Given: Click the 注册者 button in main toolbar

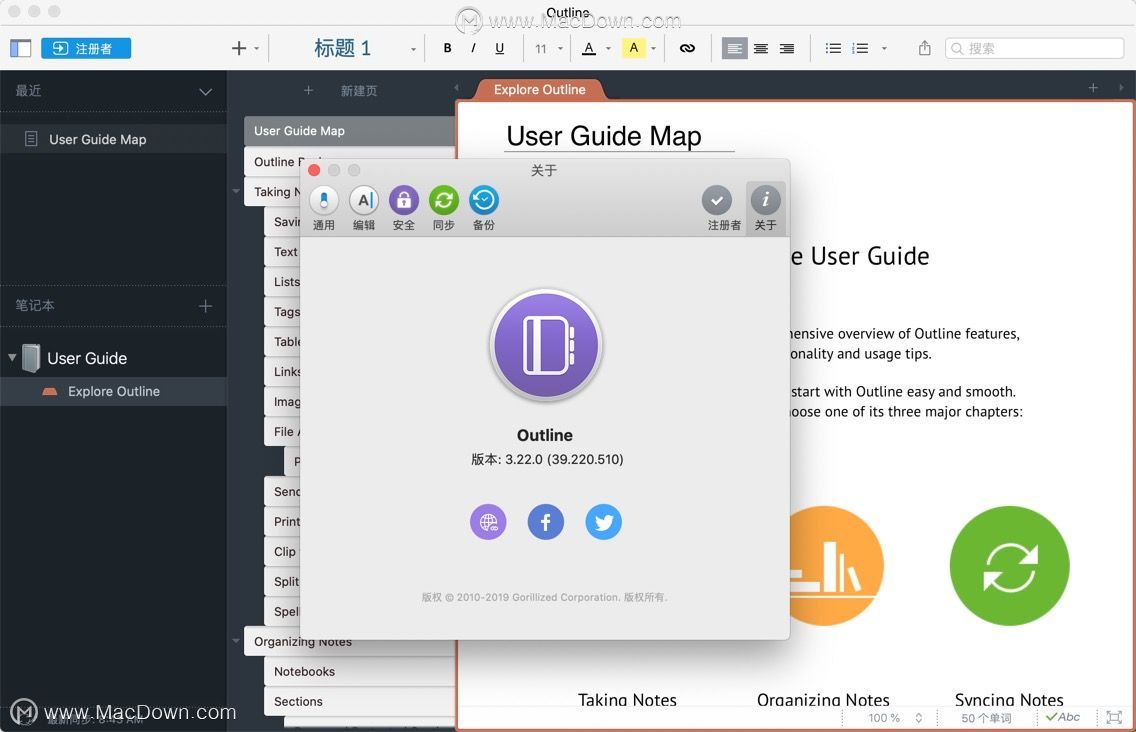Looking at the screenshot, I should tap(86, 49).
